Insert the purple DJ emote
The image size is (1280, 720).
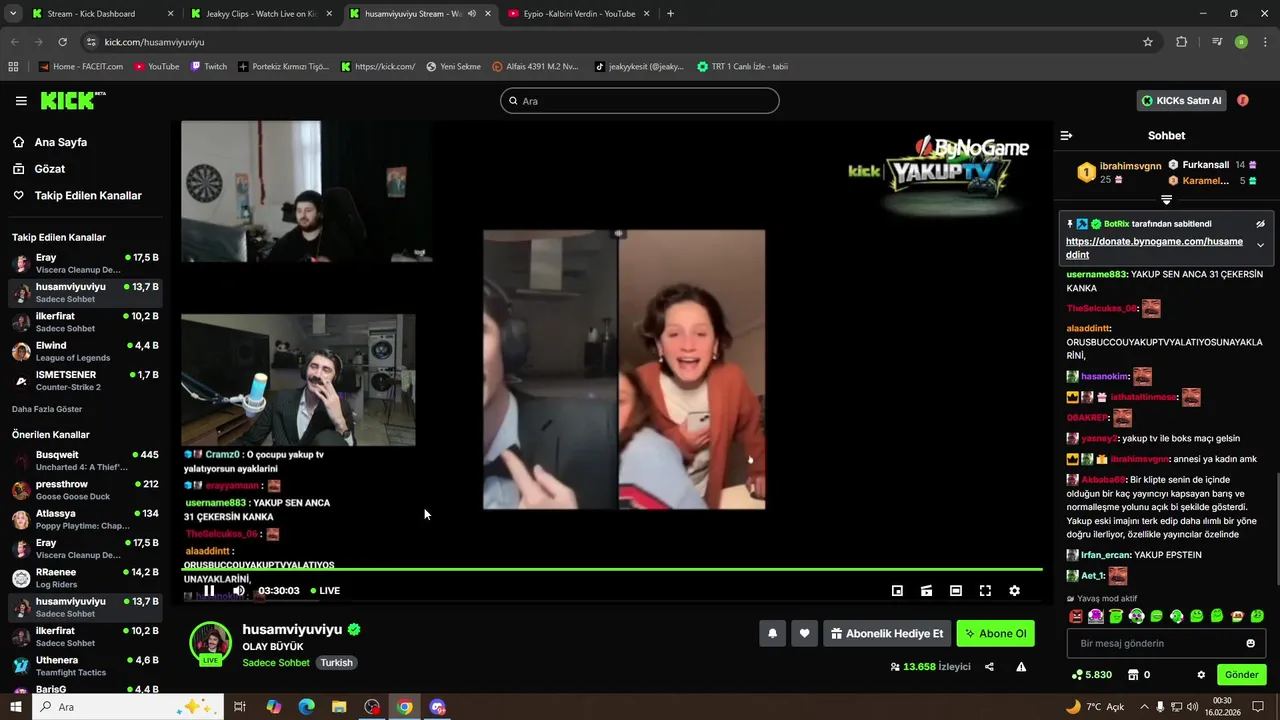pos(1096,616)
